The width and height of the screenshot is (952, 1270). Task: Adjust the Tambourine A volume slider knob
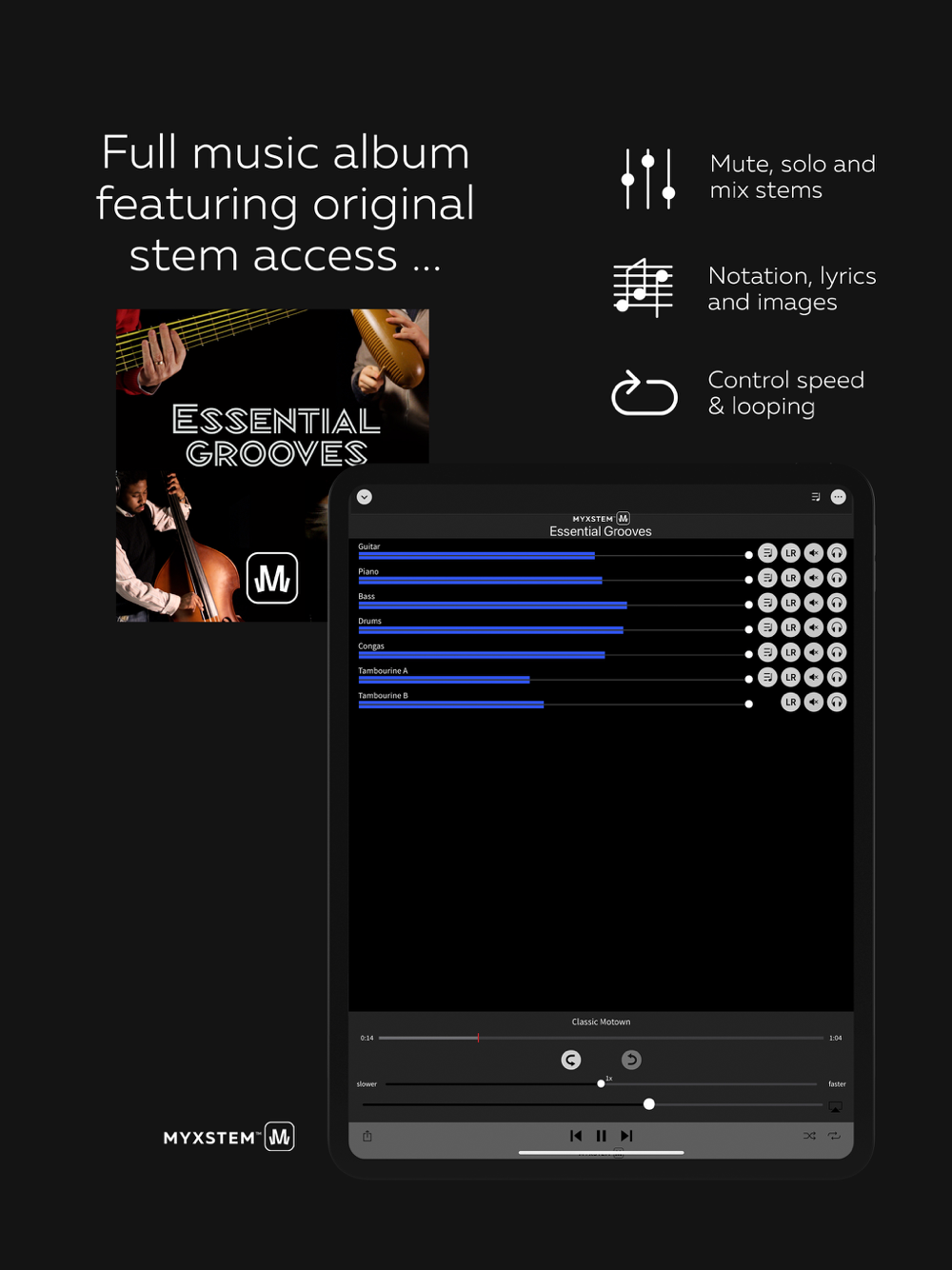point(749,679)
